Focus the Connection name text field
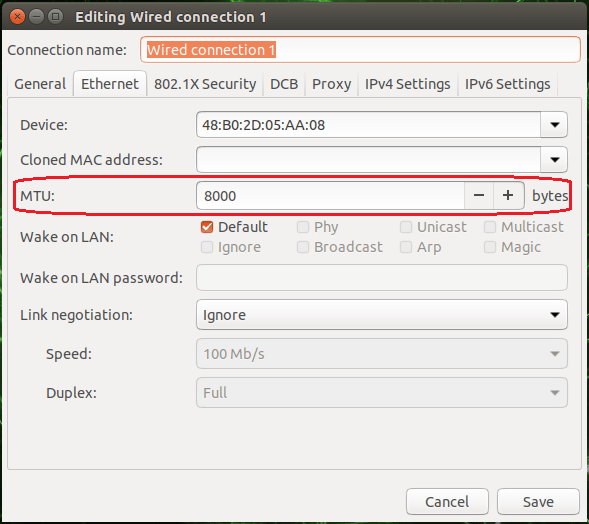 [360, 50]
